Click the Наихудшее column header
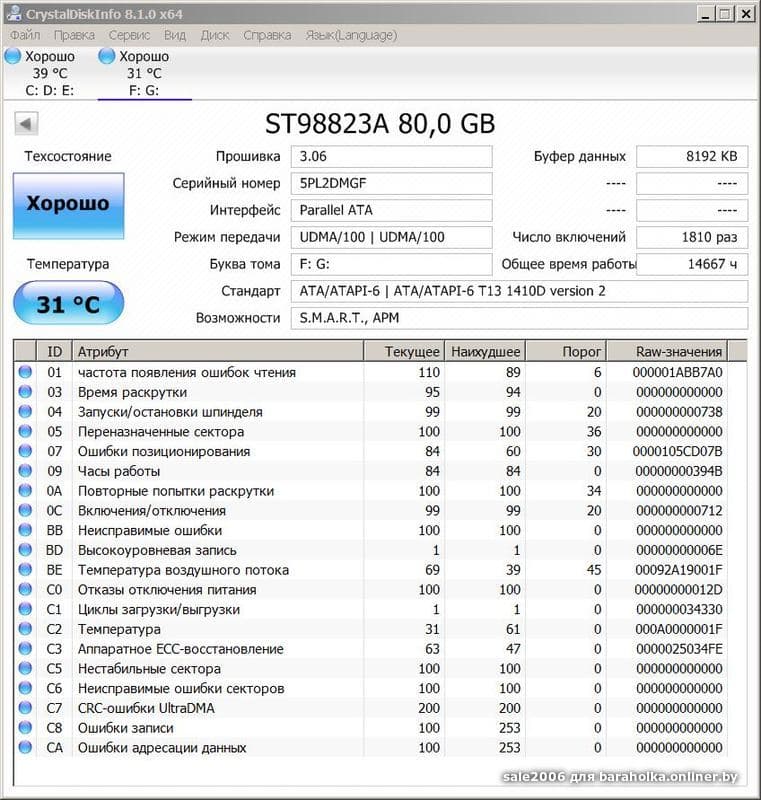Viewport: 761px width, 800px height. pos(485,352)
